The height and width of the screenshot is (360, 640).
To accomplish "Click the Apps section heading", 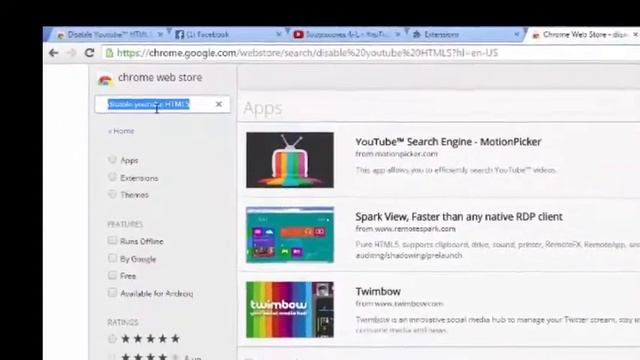I will click(263, 109).
